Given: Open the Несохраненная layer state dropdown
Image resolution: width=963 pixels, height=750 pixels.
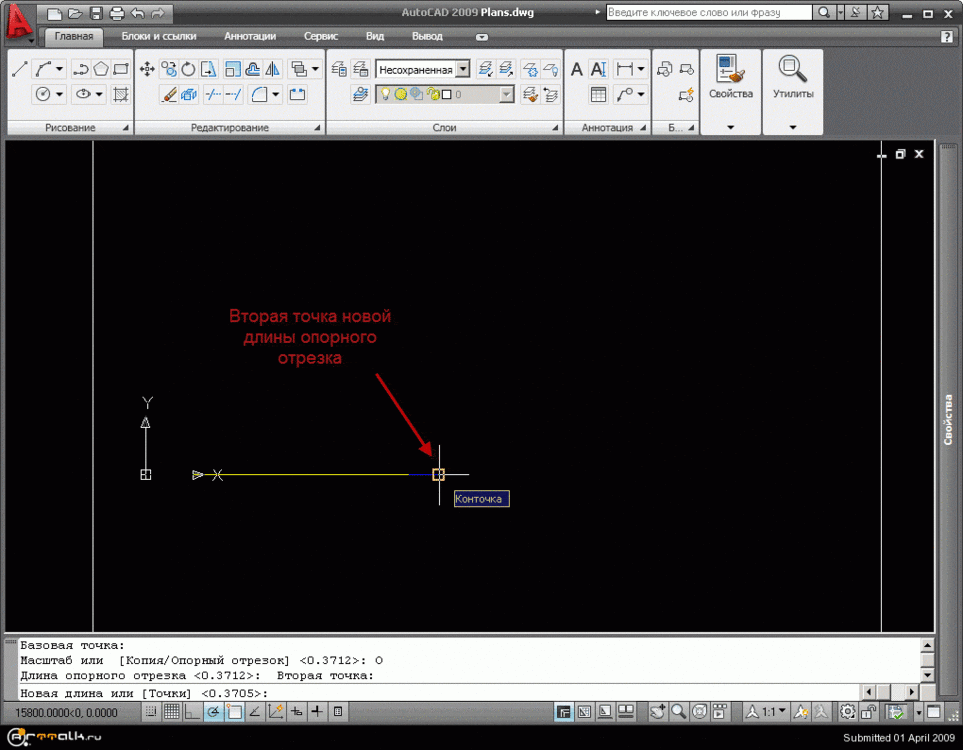Looking at the screenshot, I should click(462, 70).
